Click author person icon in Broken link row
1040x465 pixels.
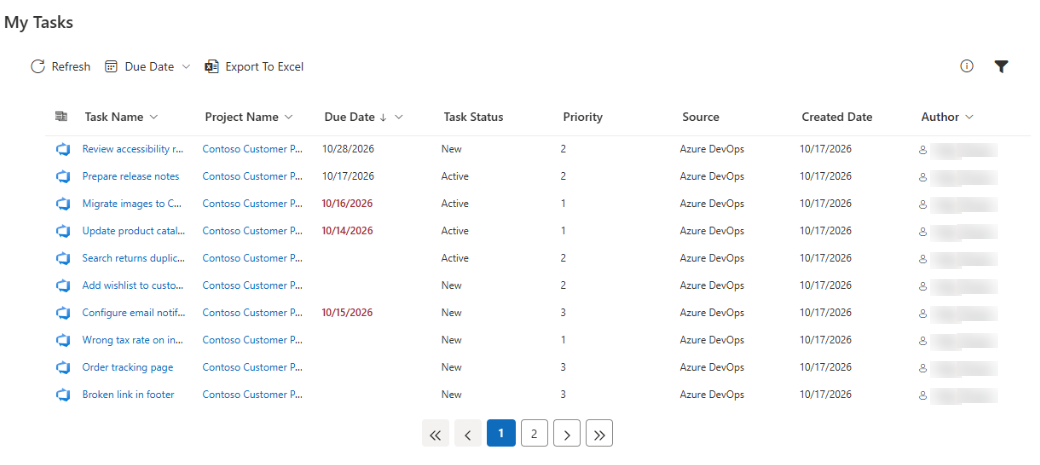[922, 395]
